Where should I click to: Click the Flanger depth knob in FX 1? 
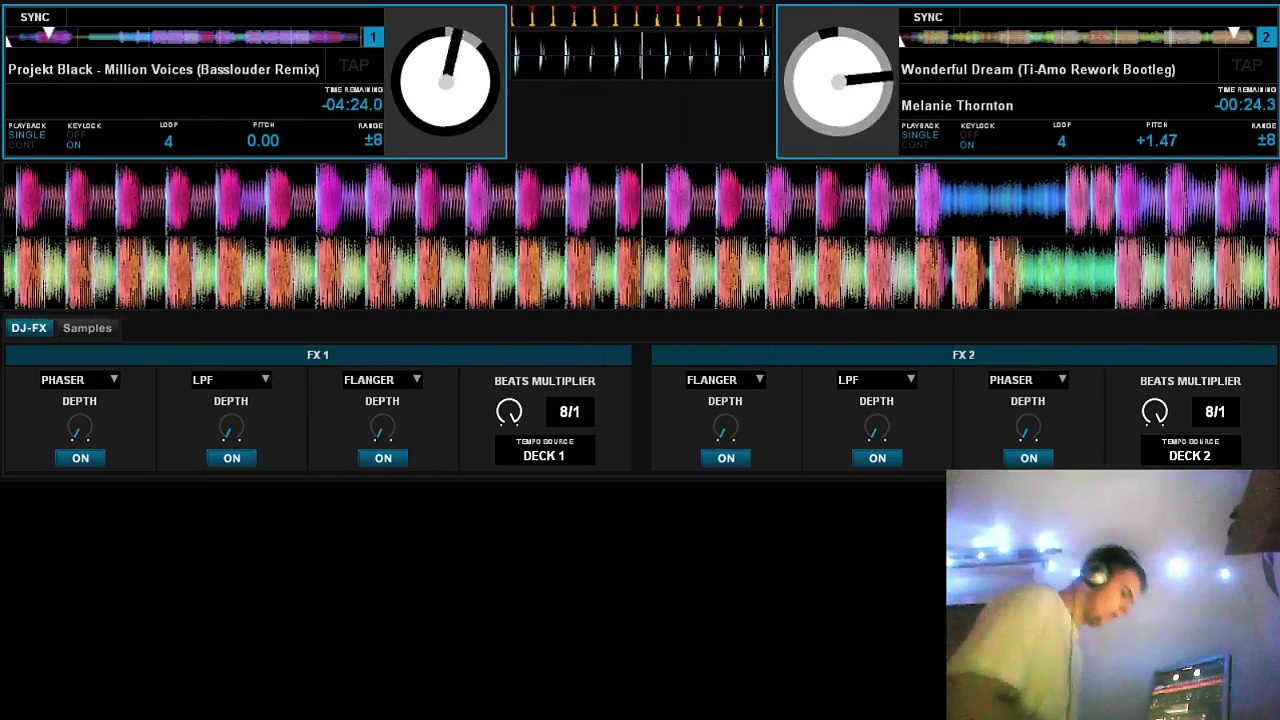[382, 430]
